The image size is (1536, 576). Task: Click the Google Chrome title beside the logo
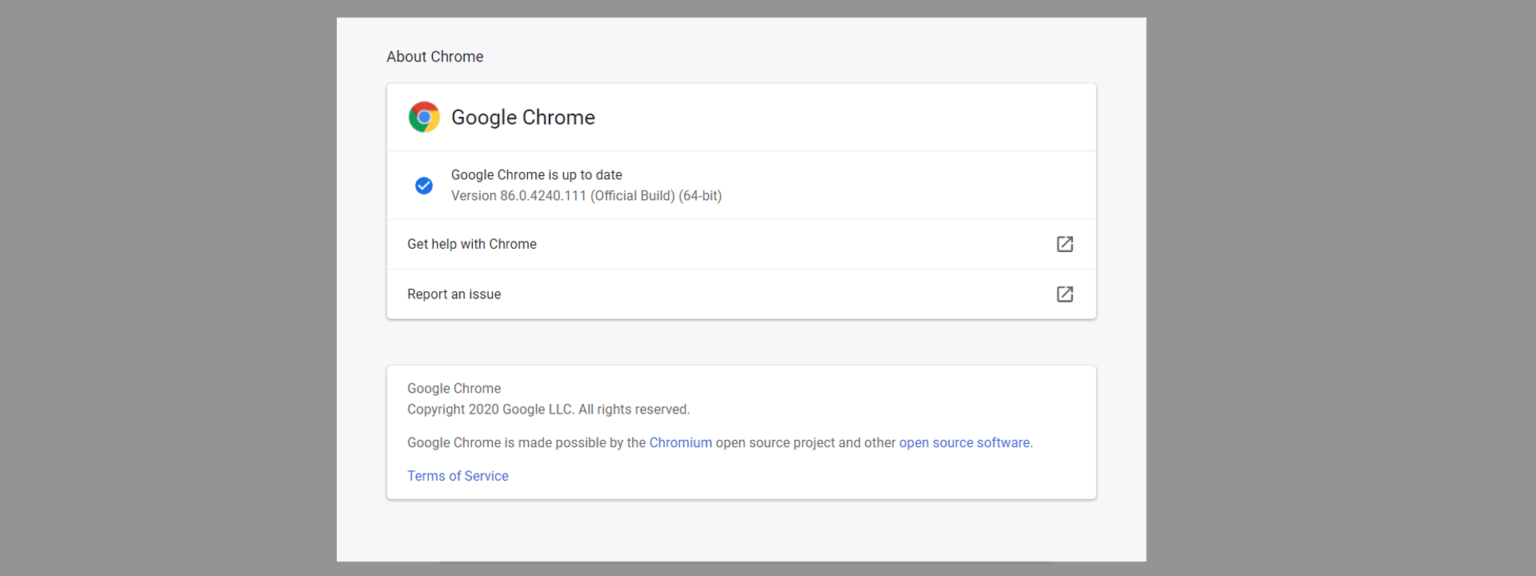[x=523, y=117]
